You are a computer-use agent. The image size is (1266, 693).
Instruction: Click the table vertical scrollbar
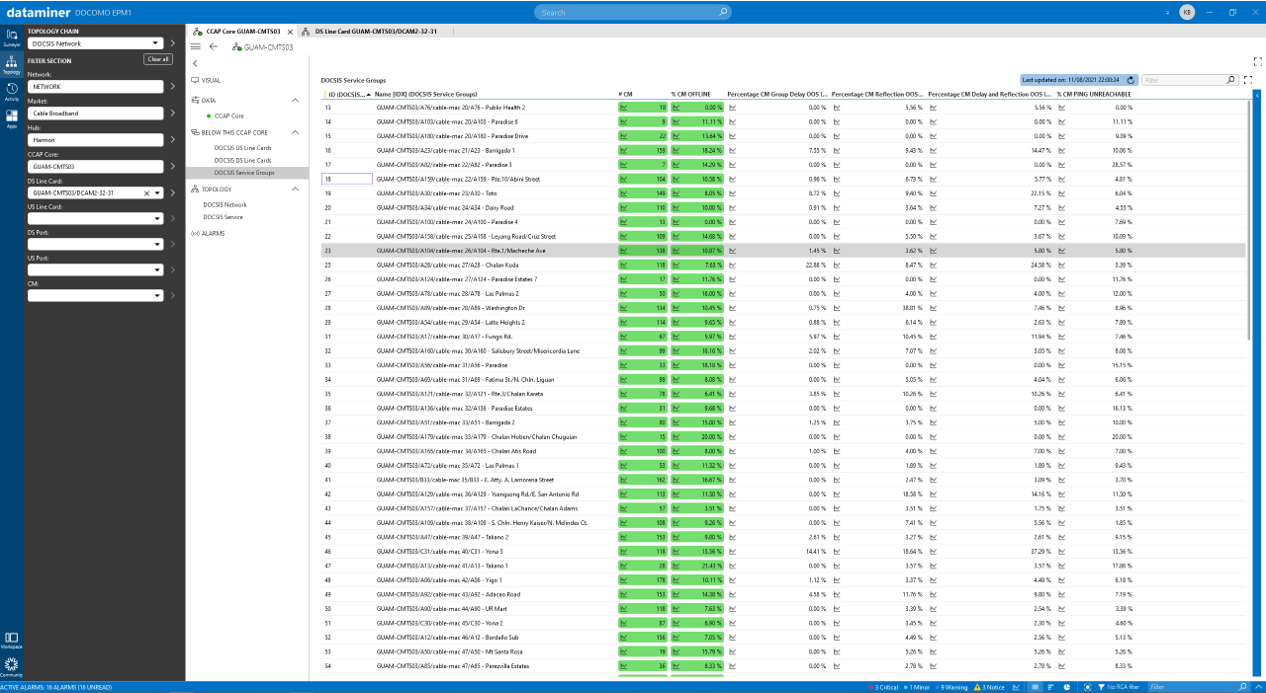tap(1250, 220)
